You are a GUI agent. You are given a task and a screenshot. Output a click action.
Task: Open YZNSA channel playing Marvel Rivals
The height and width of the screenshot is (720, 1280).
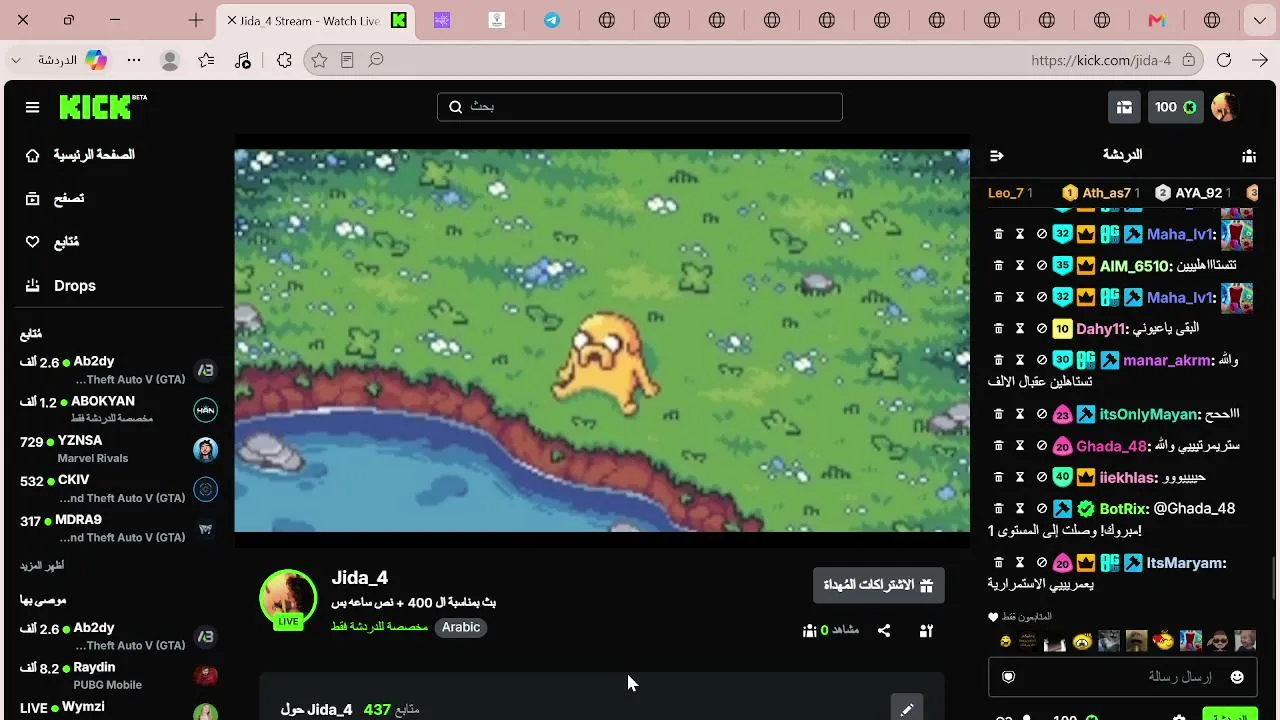118,449
